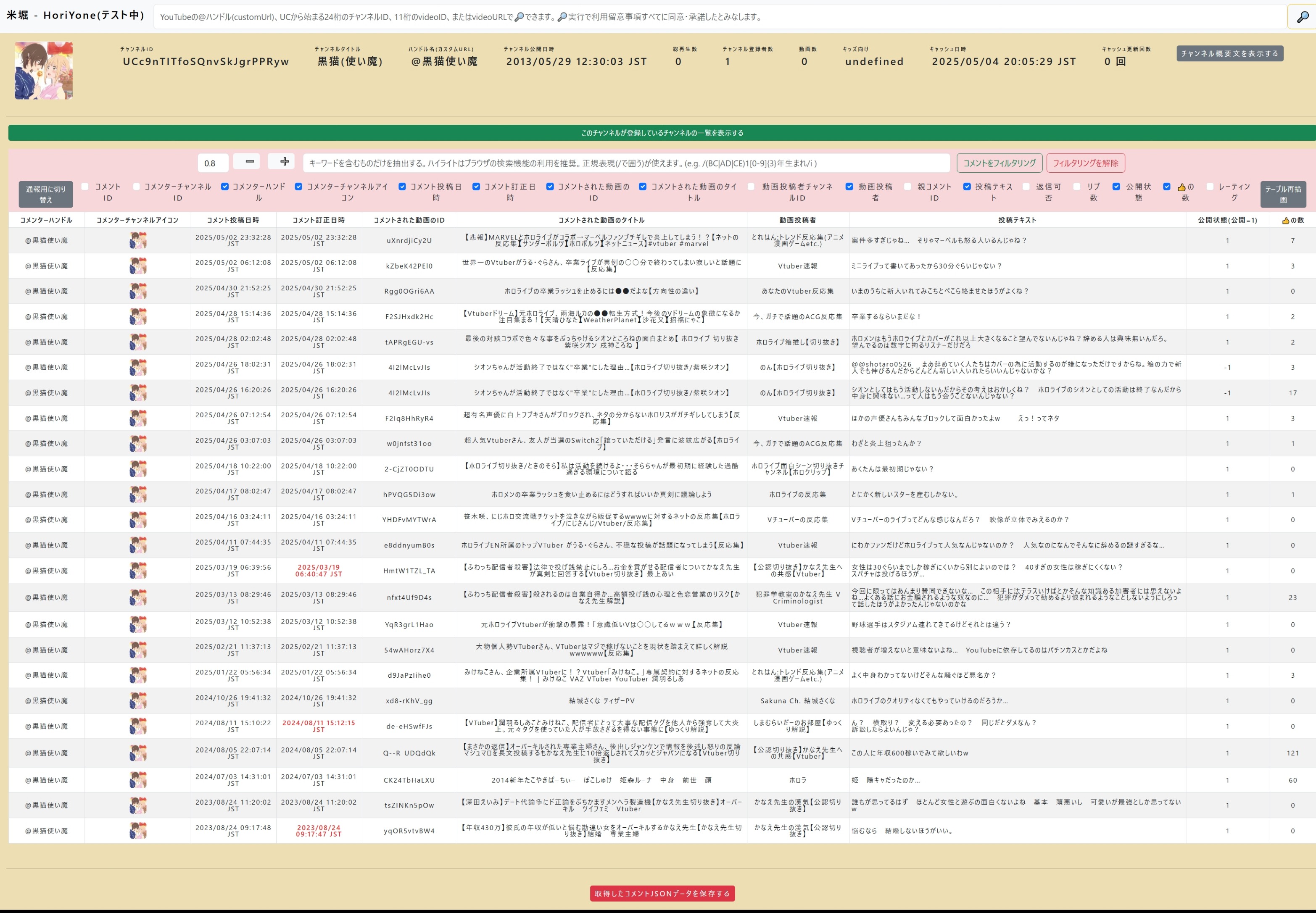Screen dimensions: 1316x913
Task: Click 週報用に切り替え button
Action: (46, 194)
